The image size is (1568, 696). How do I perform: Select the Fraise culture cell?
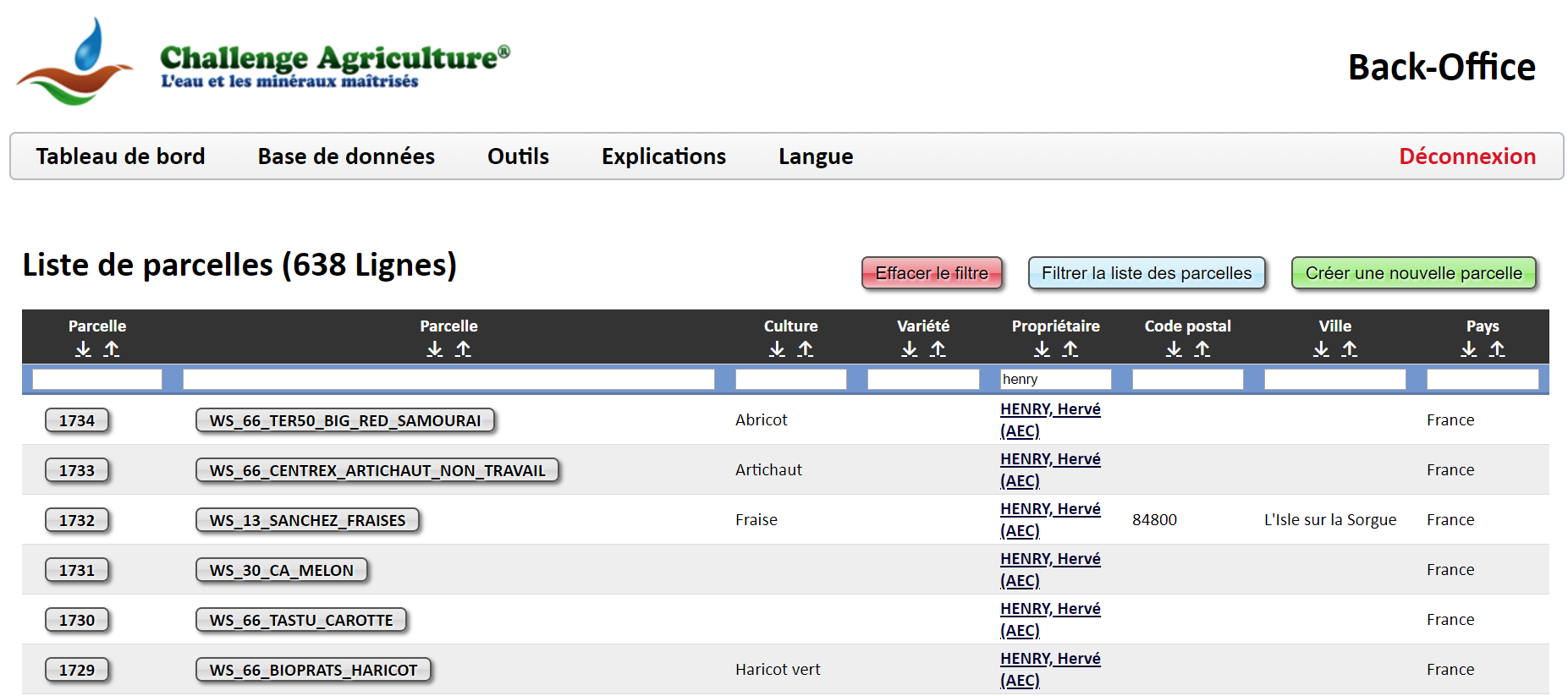click(756, 519)
